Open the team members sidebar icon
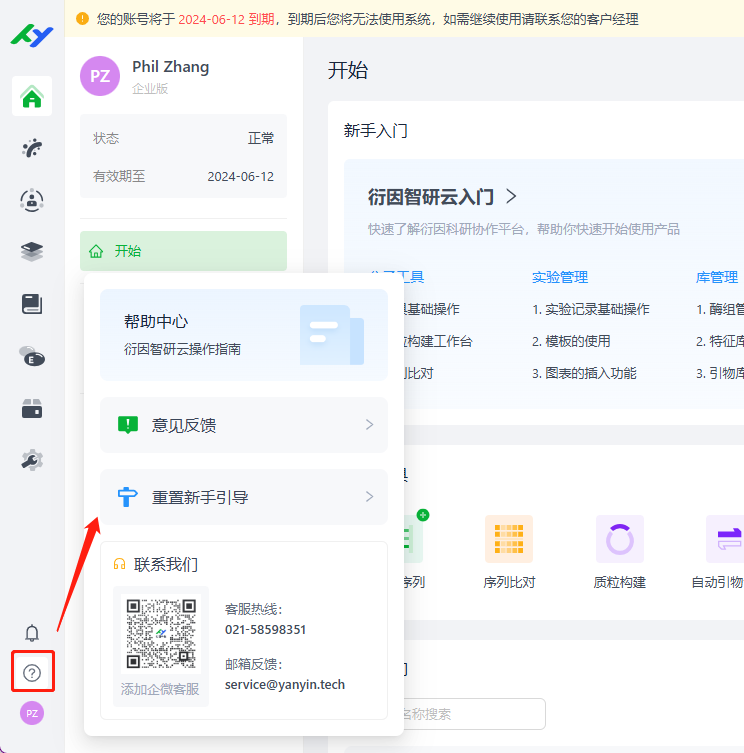 pos(32,200)
